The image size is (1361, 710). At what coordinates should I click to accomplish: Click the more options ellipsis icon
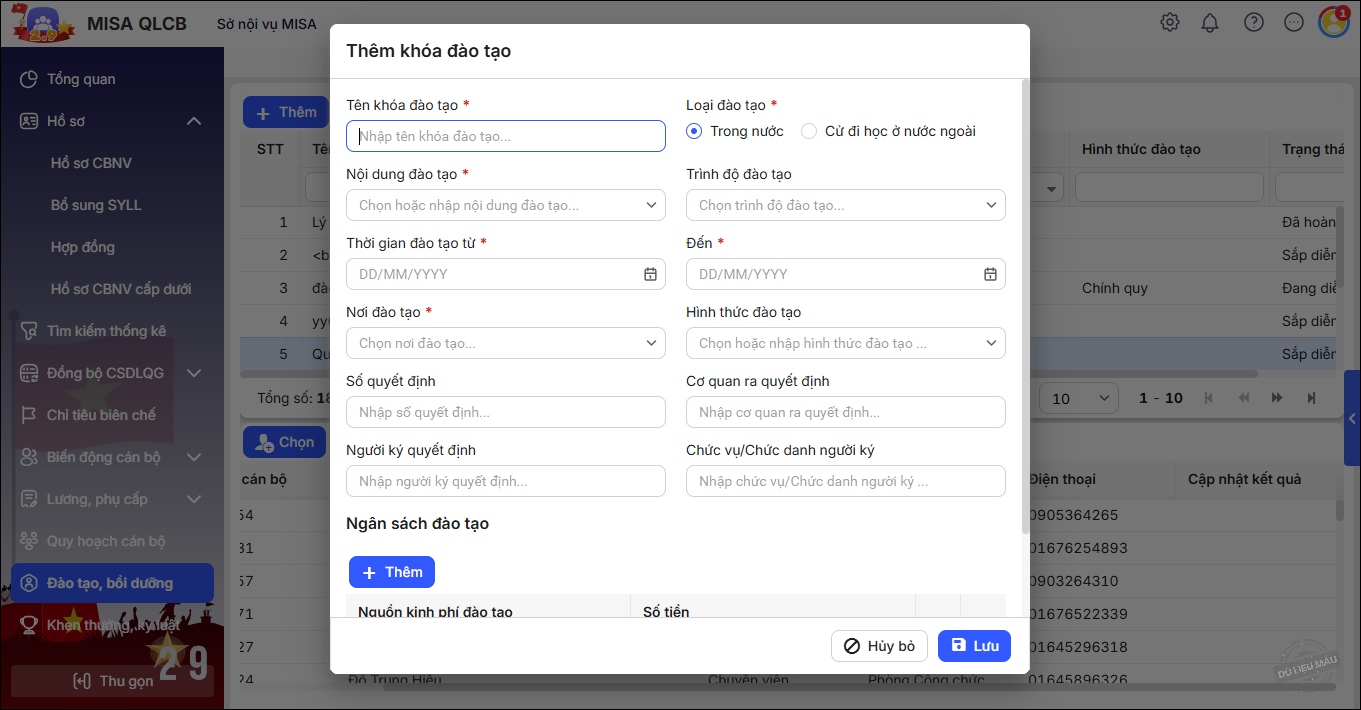[x=1294, y=23]
